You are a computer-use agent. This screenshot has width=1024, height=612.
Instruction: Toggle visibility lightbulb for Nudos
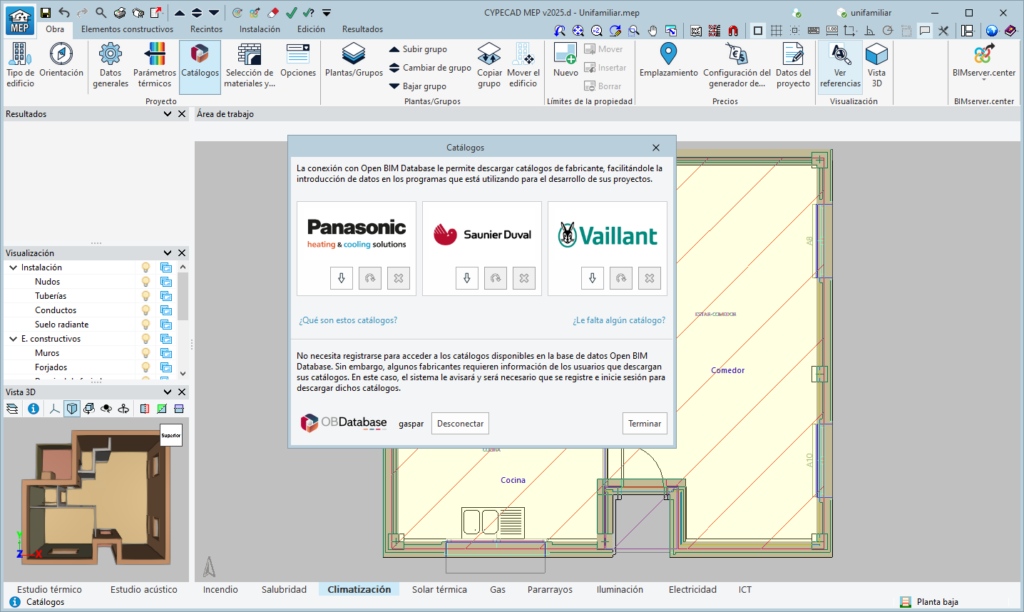pos(145,282)
